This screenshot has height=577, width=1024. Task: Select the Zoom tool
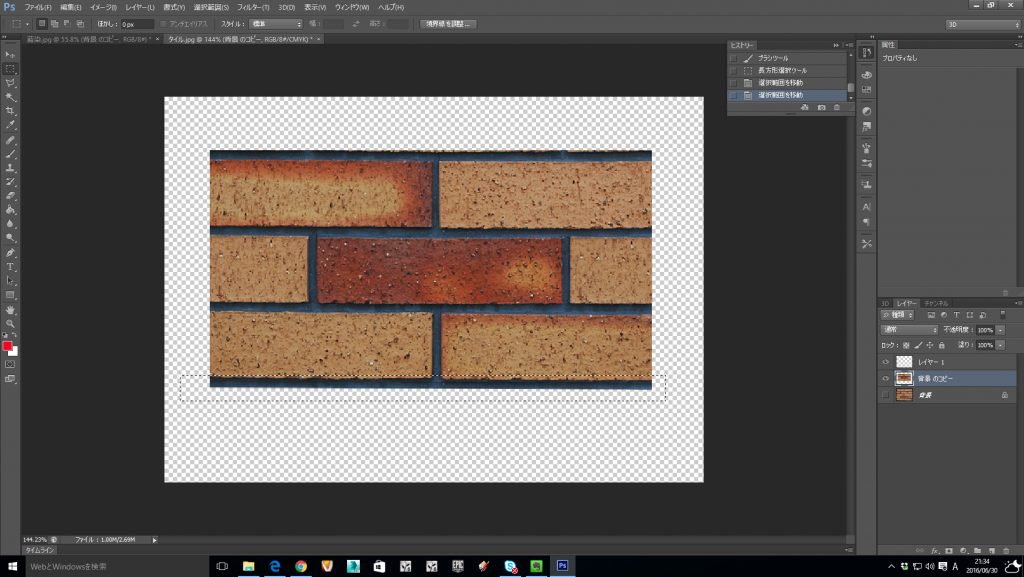click(x=11, y=324)
